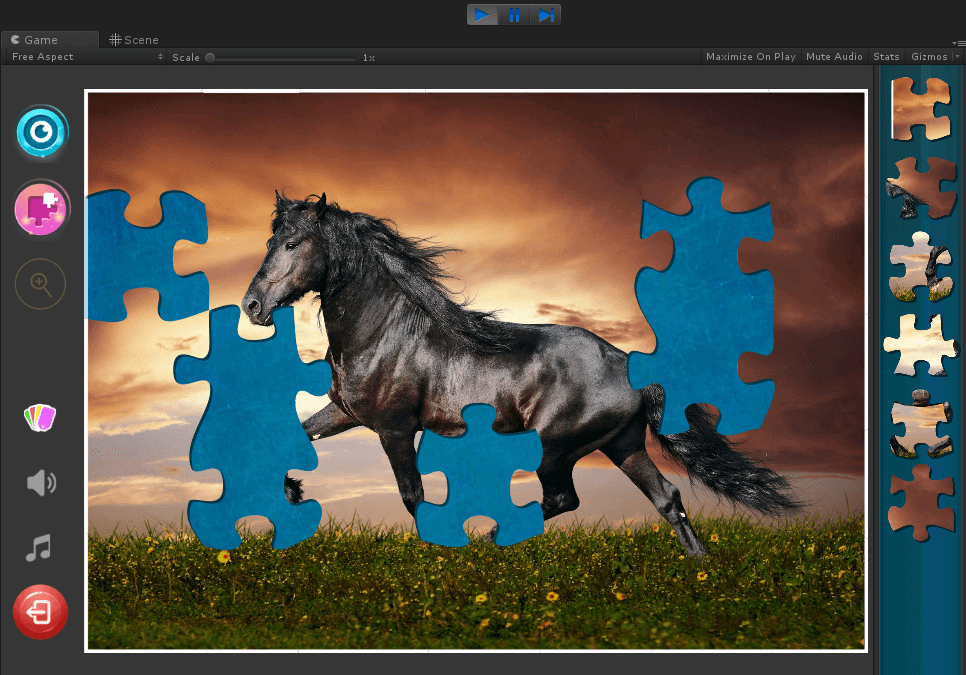
Task: Enable the Stats overlay
Action: click(x=886, y=56)
